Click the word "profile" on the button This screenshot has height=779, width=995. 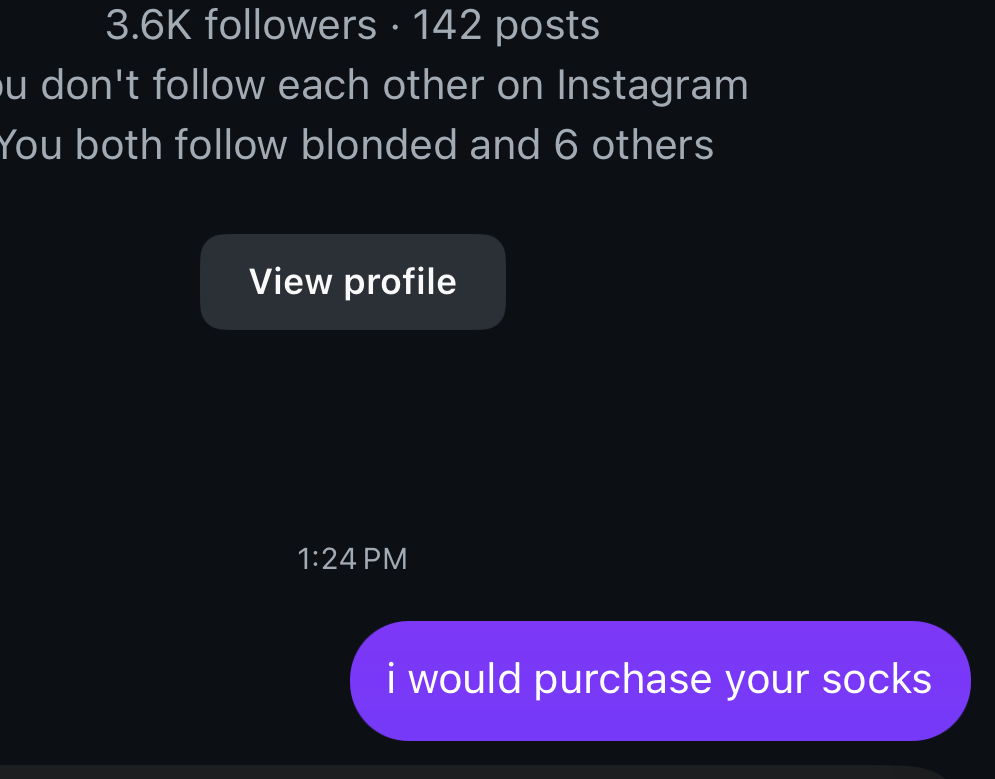[400, 282]
